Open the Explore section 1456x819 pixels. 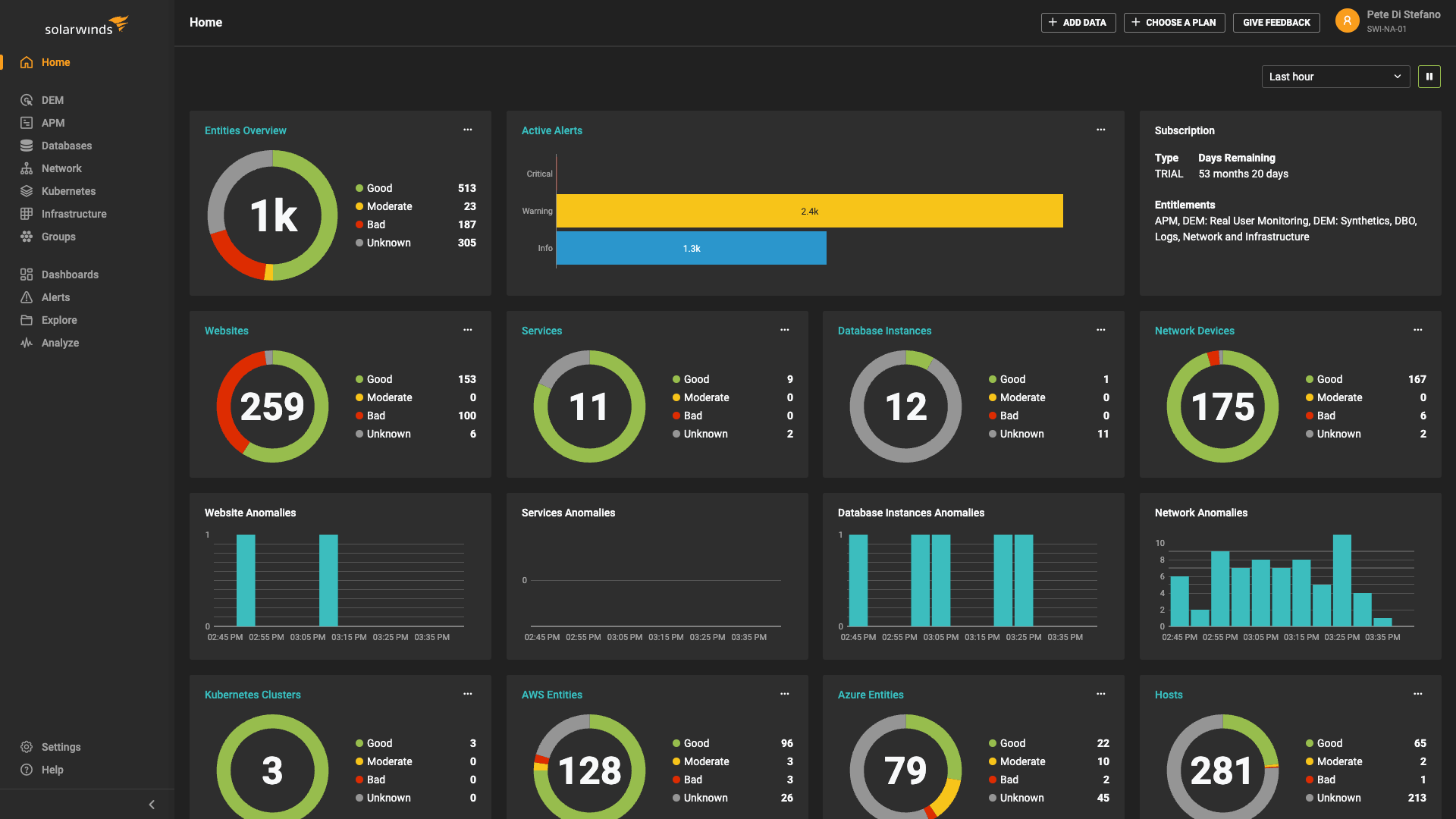pos(58,319)
